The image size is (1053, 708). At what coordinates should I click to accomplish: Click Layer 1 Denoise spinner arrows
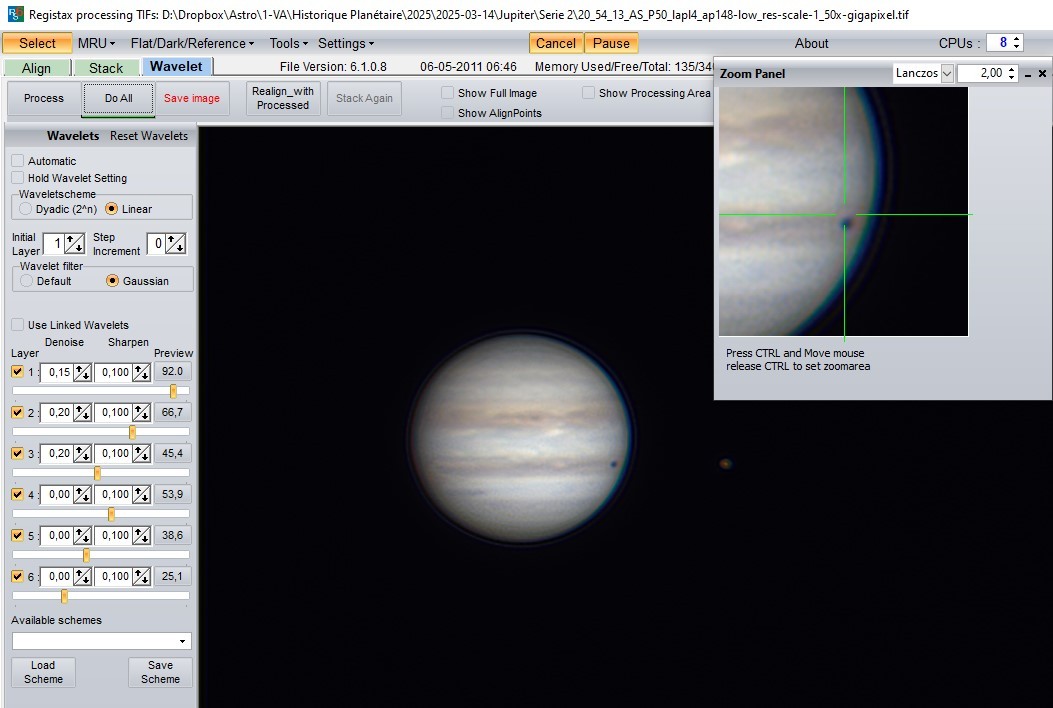click(82, 372)
